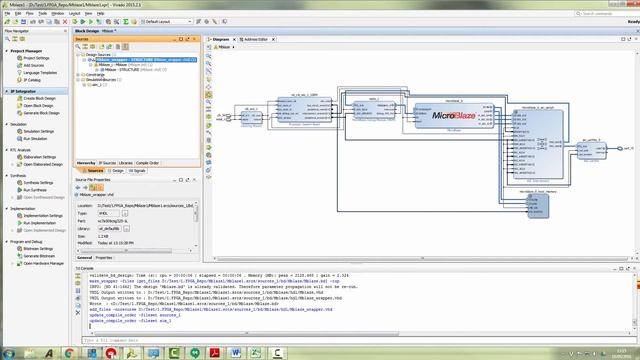This screenshot has height=360, width=640.
Task: Click the Windows Start button
Action: [x=9, y=353]
